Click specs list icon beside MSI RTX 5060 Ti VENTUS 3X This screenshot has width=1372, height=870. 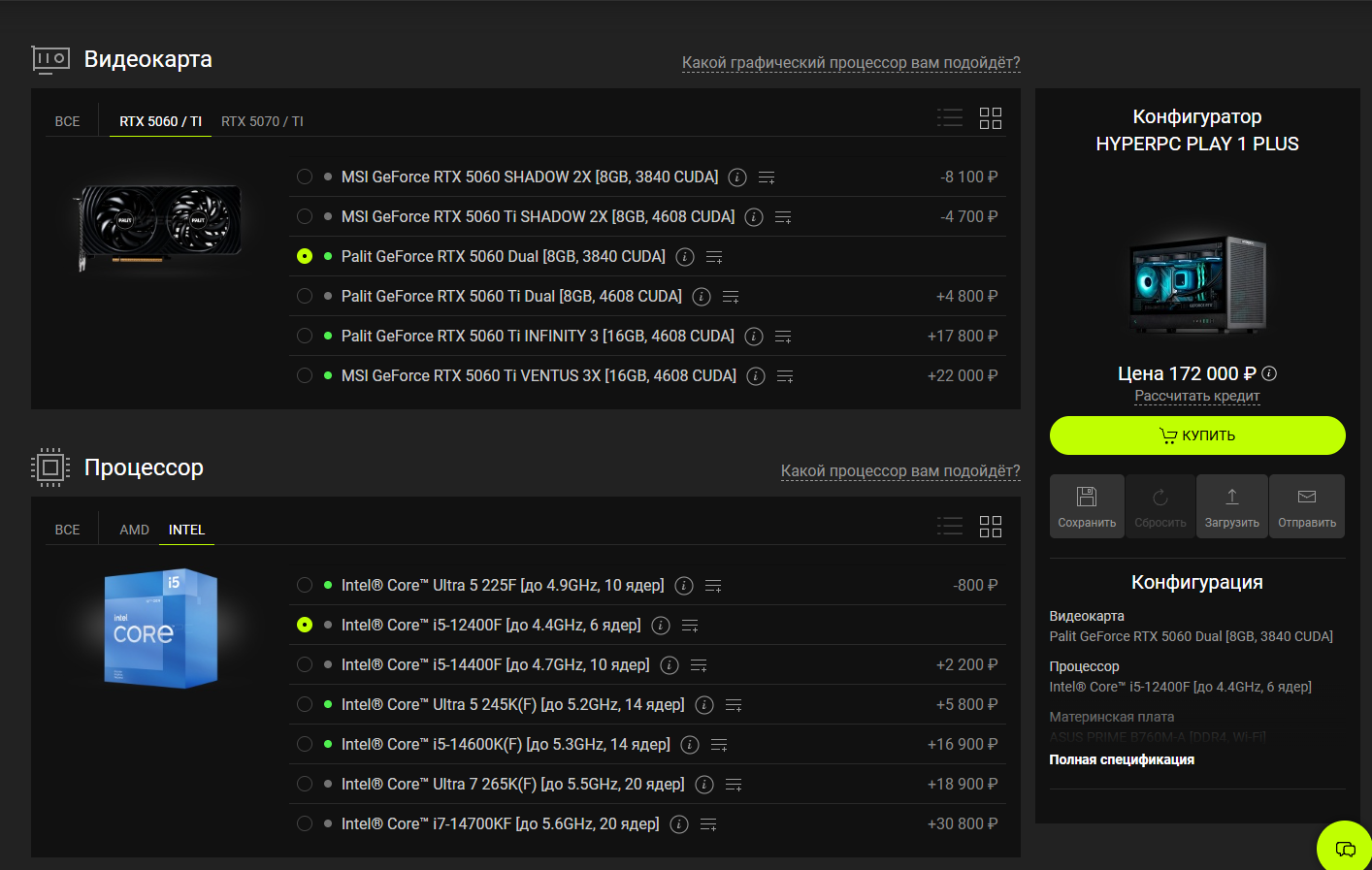(x=785, y=376)
